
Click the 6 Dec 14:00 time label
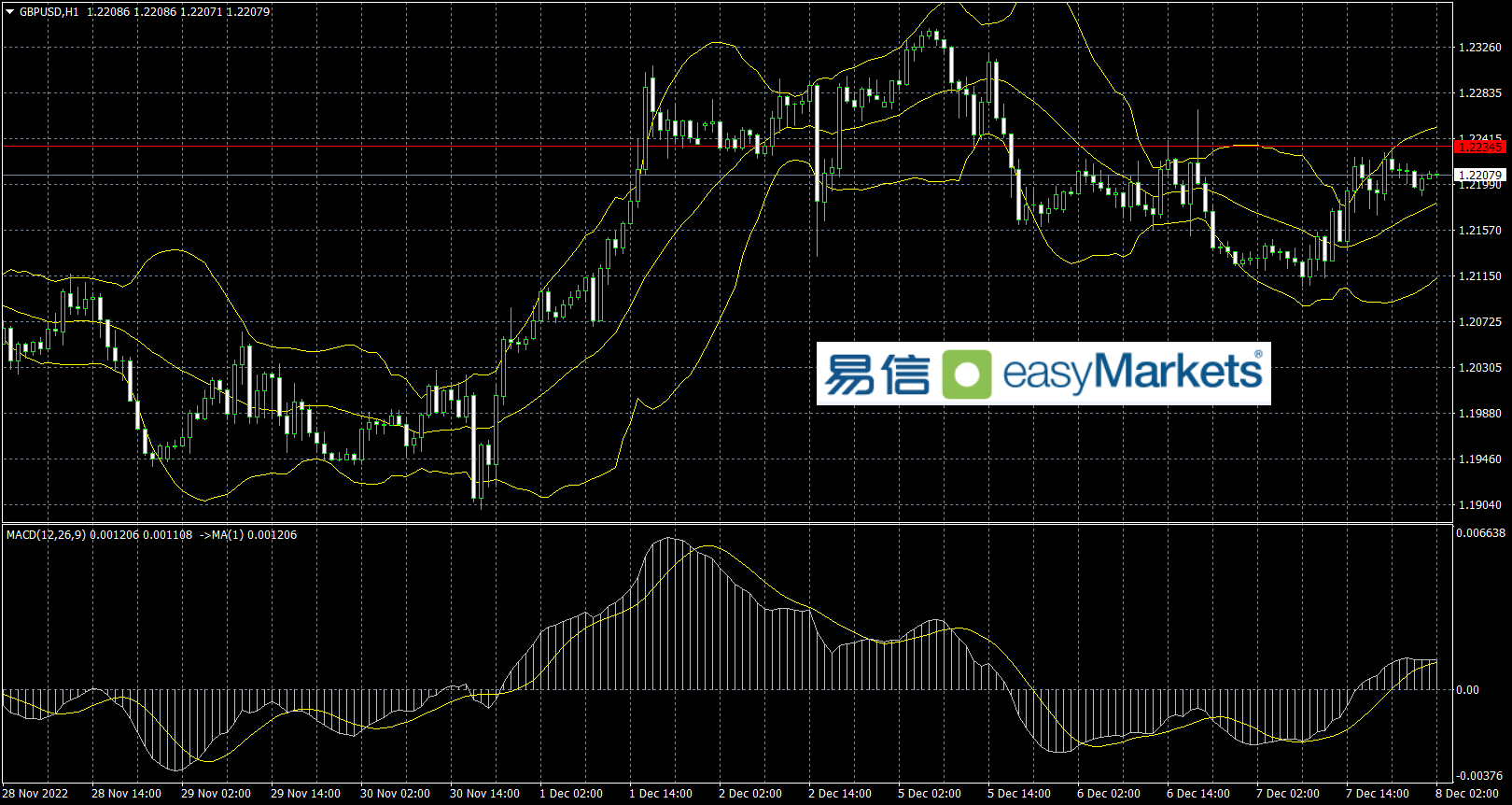[1198, 794]
